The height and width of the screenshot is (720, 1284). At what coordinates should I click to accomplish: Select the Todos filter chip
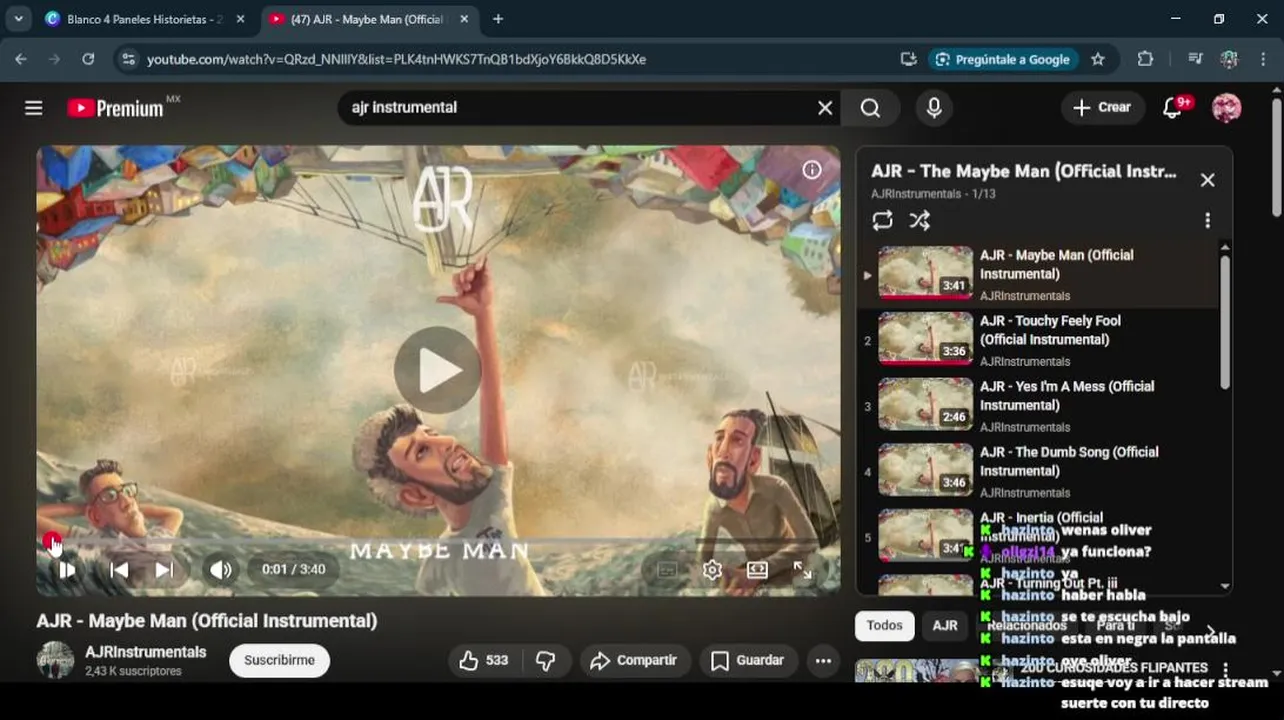pos(884,626)
